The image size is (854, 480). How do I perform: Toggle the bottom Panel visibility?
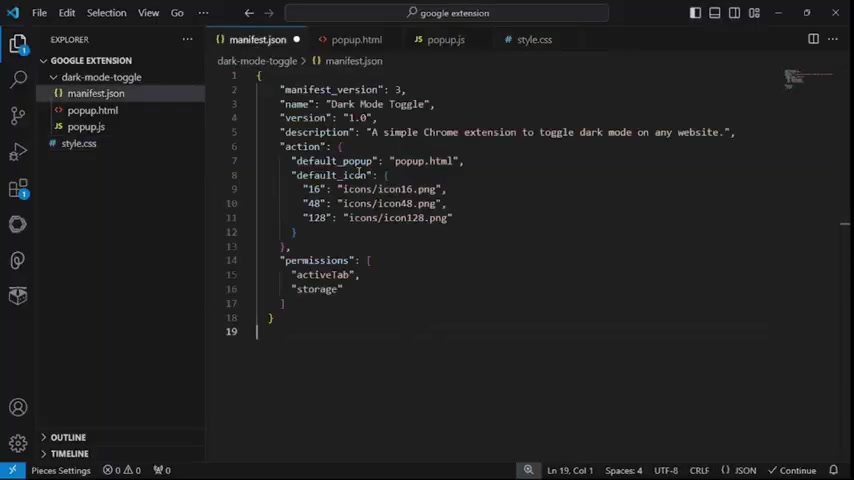tap(715, 13)
